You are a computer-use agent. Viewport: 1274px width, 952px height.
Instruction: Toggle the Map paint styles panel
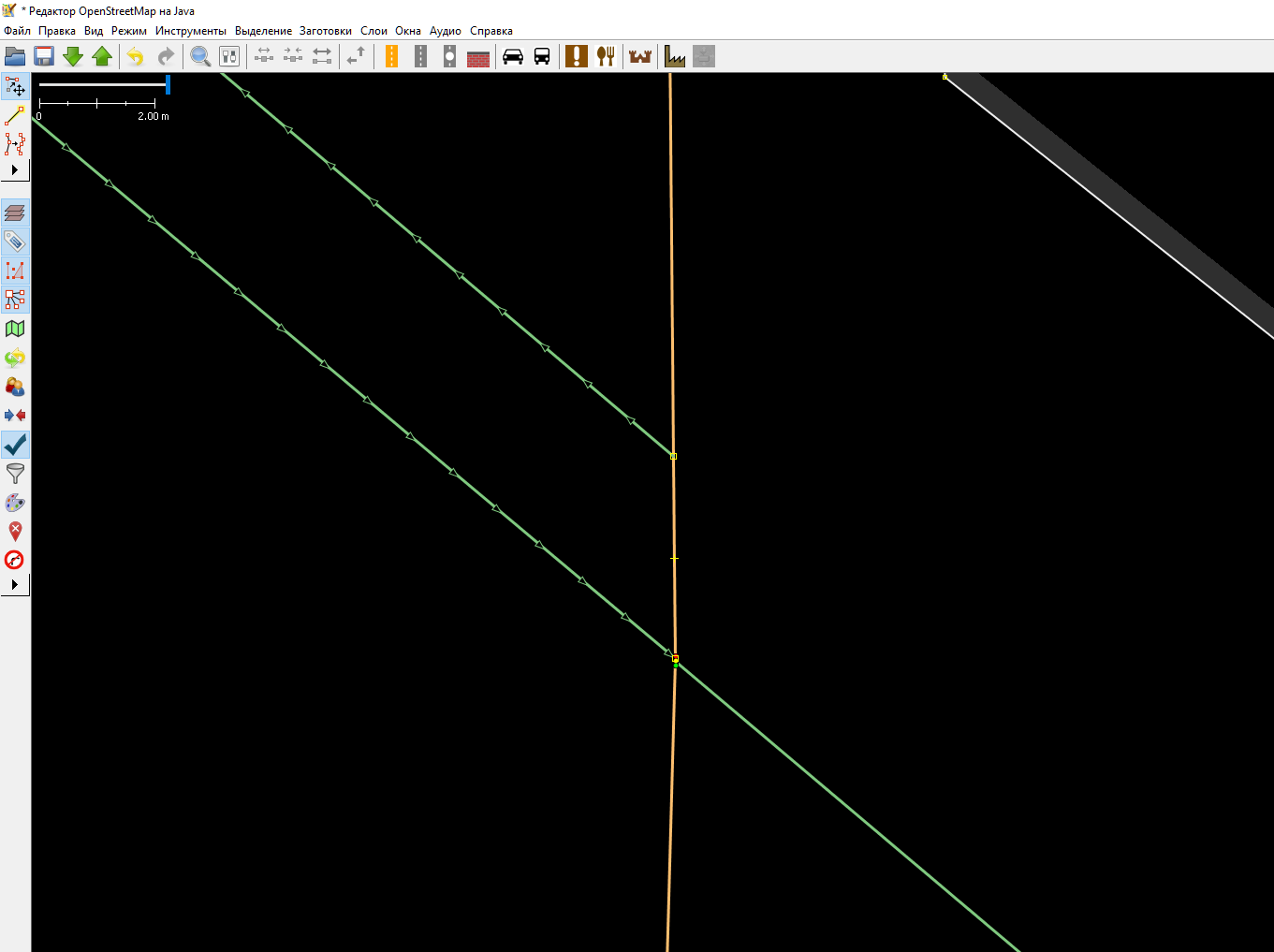click(15, 329)
